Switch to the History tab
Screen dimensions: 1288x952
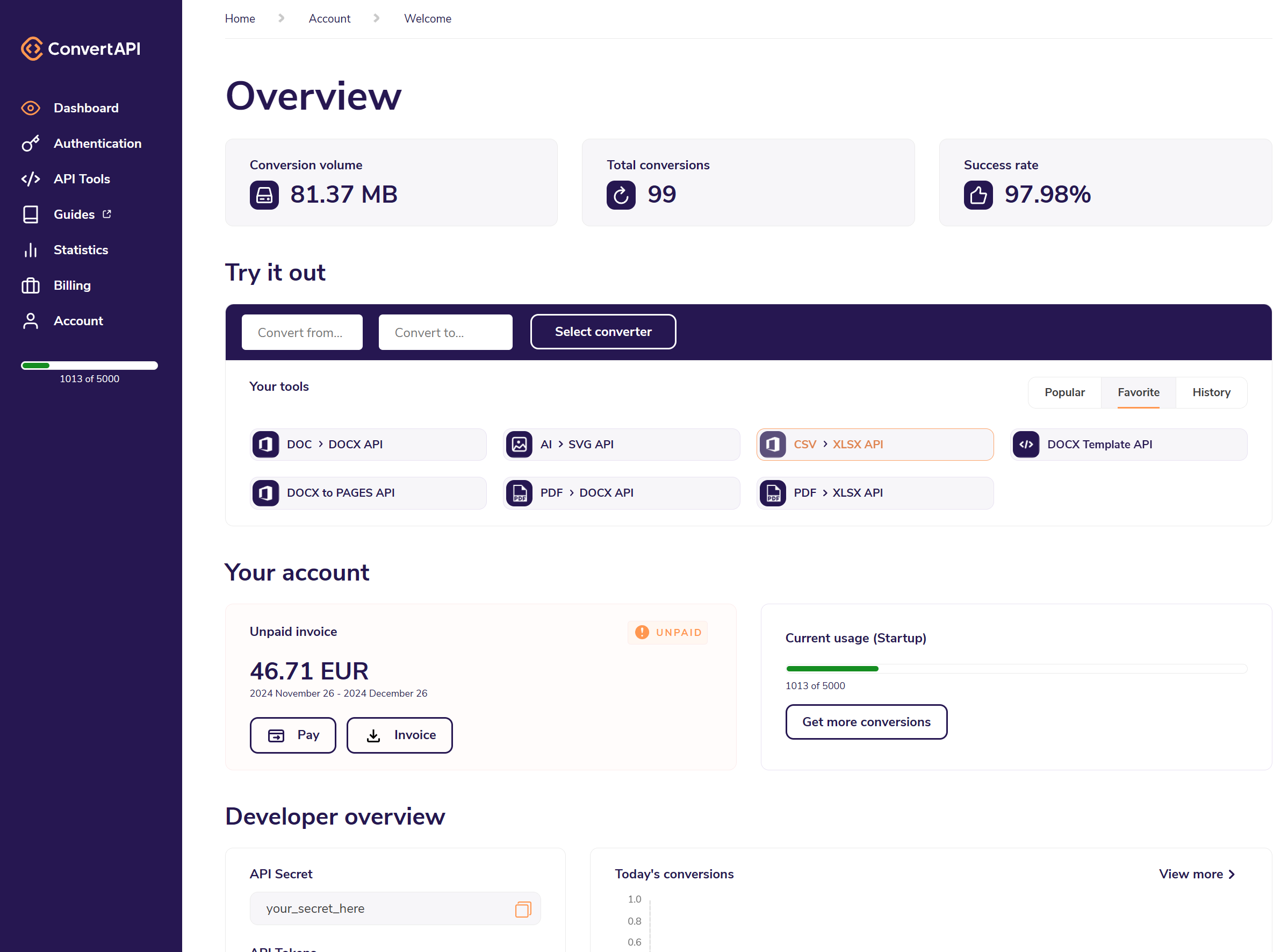point(1211,392)
